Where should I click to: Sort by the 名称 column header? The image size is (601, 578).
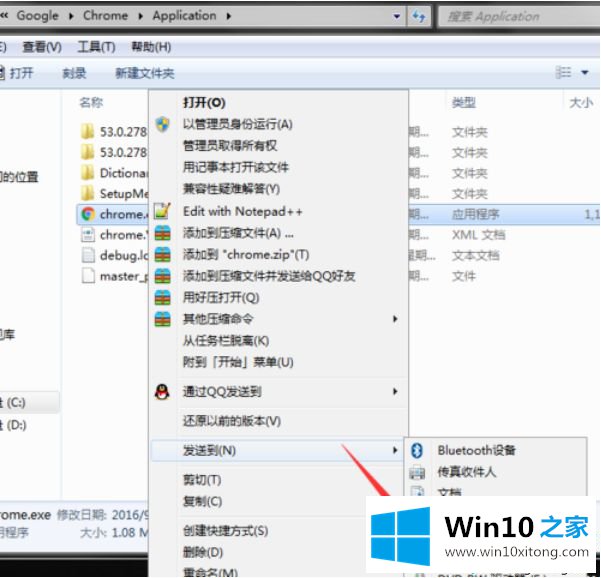[91, 103]
